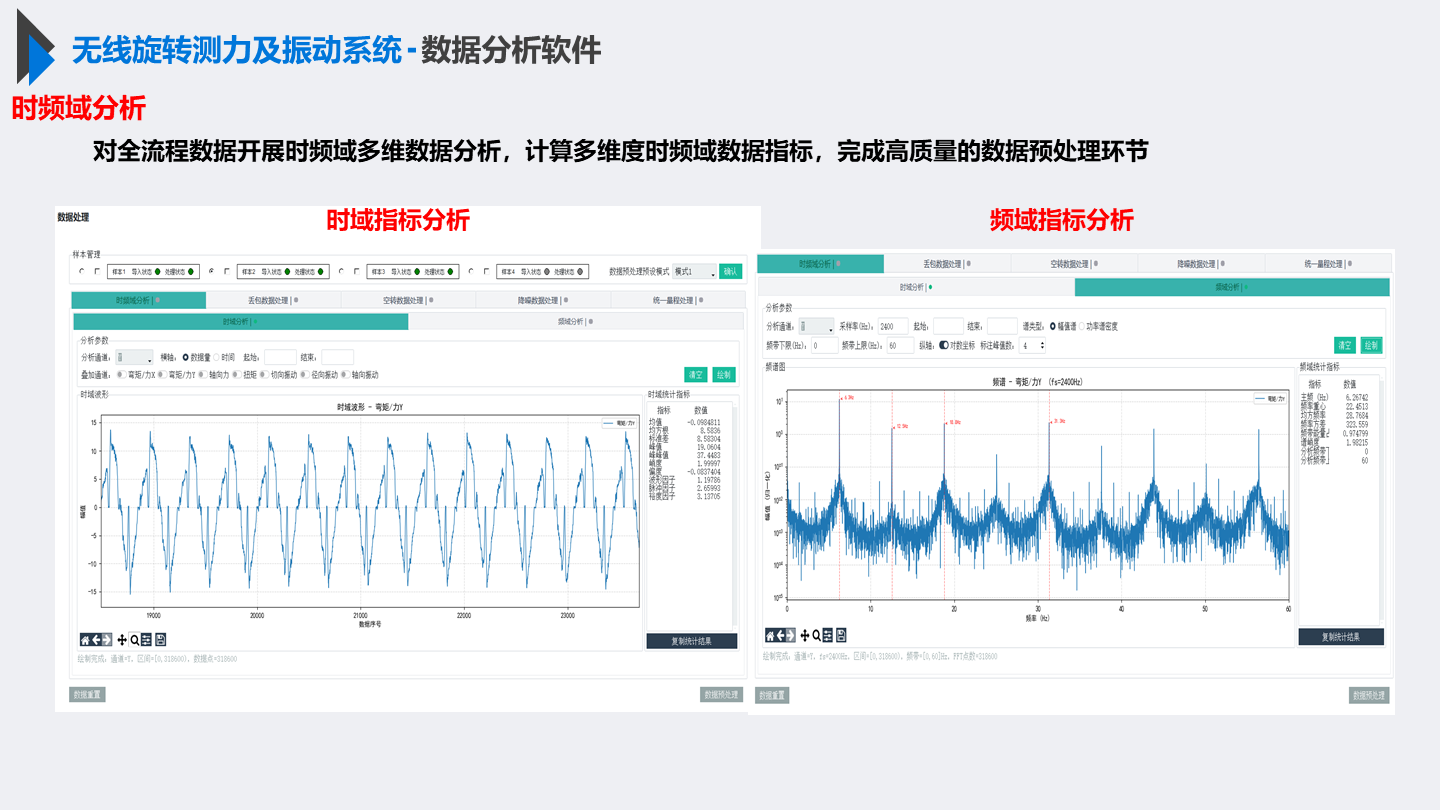1440x810 pixels.
Task: Toggle 径向振动 overlay channel
Action: coord(305,375)
